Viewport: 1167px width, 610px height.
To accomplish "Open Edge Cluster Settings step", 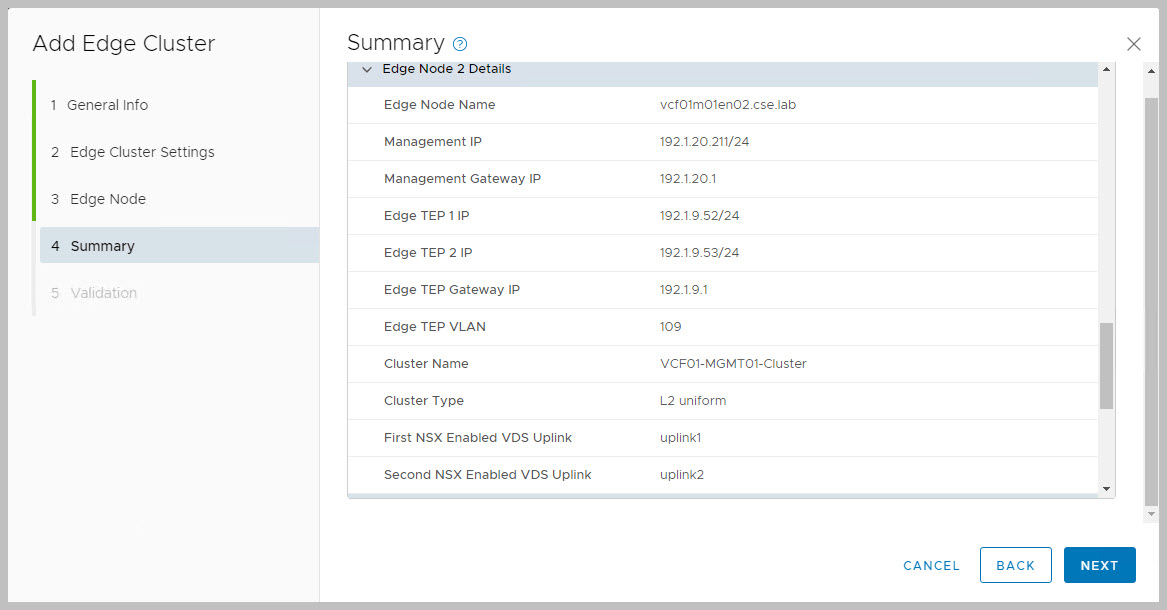I will pyautogui.click(x=142, y=152).
